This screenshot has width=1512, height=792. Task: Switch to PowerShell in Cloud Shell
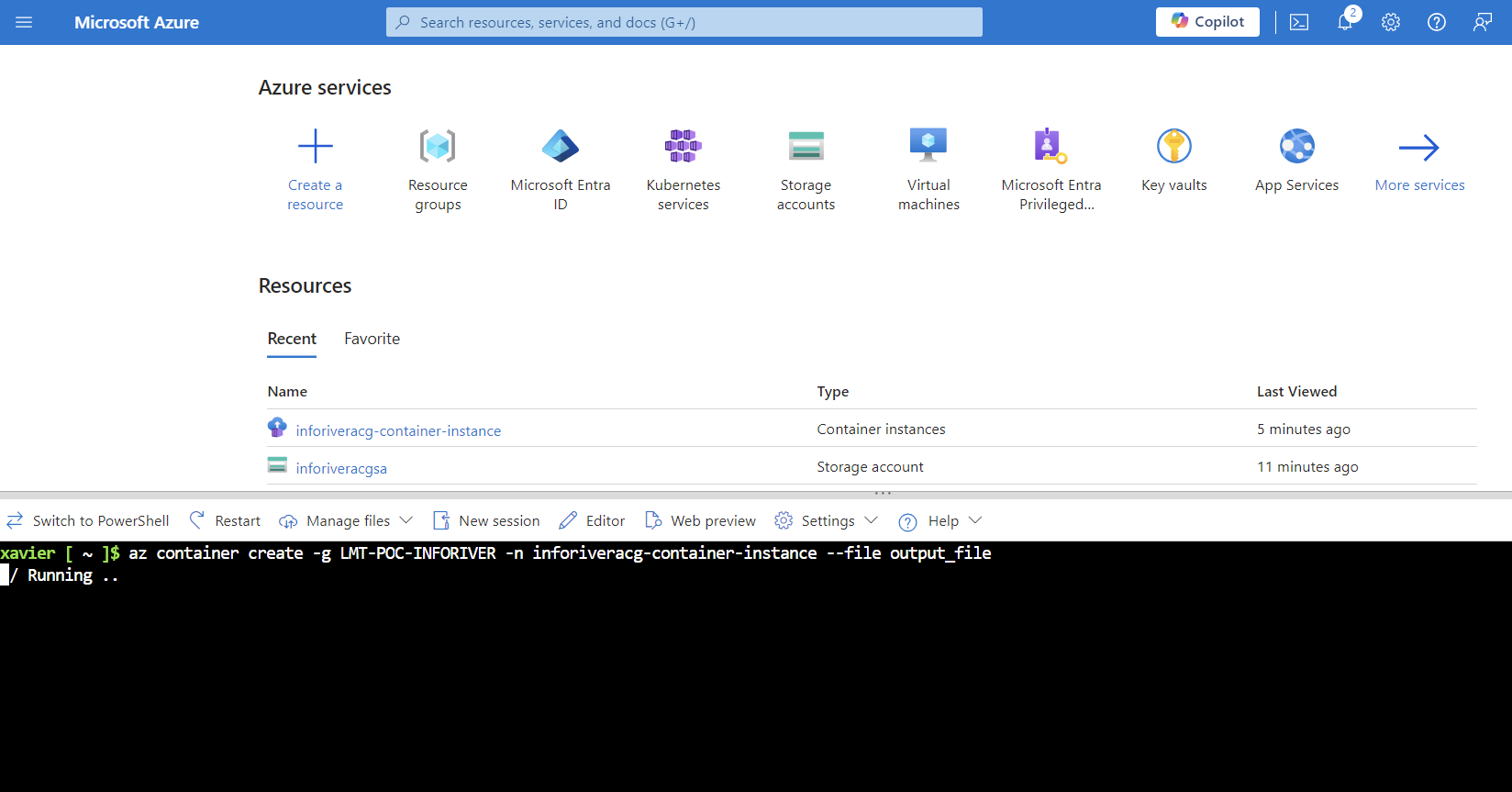click(x=88, y=520)
